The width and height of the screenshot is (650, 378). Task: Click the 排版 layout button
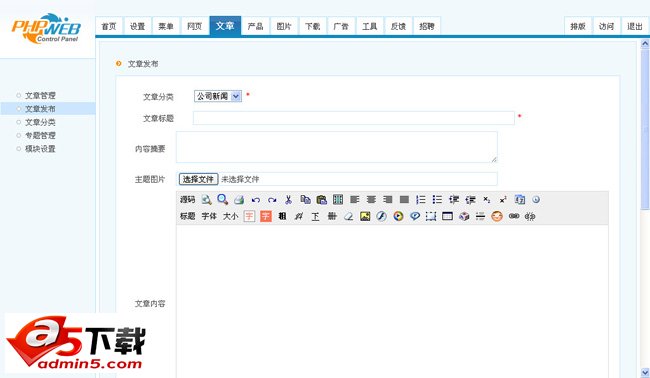coord(578,27)
